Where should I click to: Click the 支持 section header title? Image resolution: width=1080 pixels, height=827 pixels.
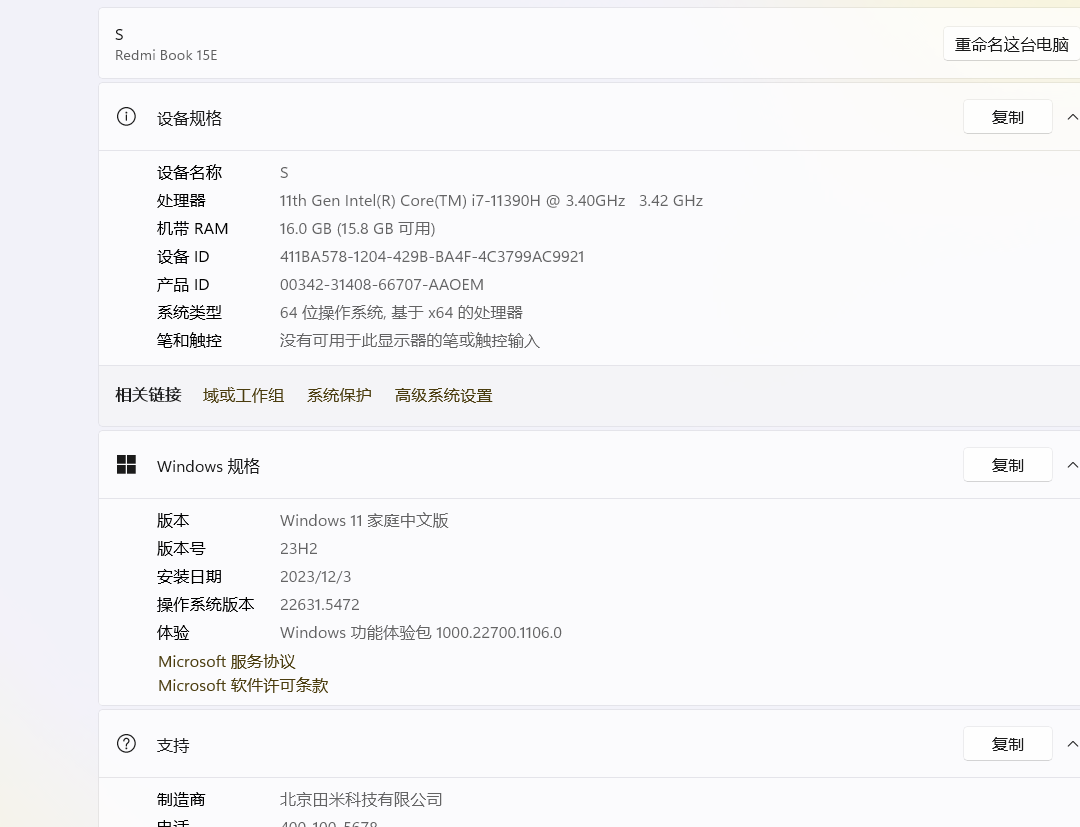click(173, 746)
